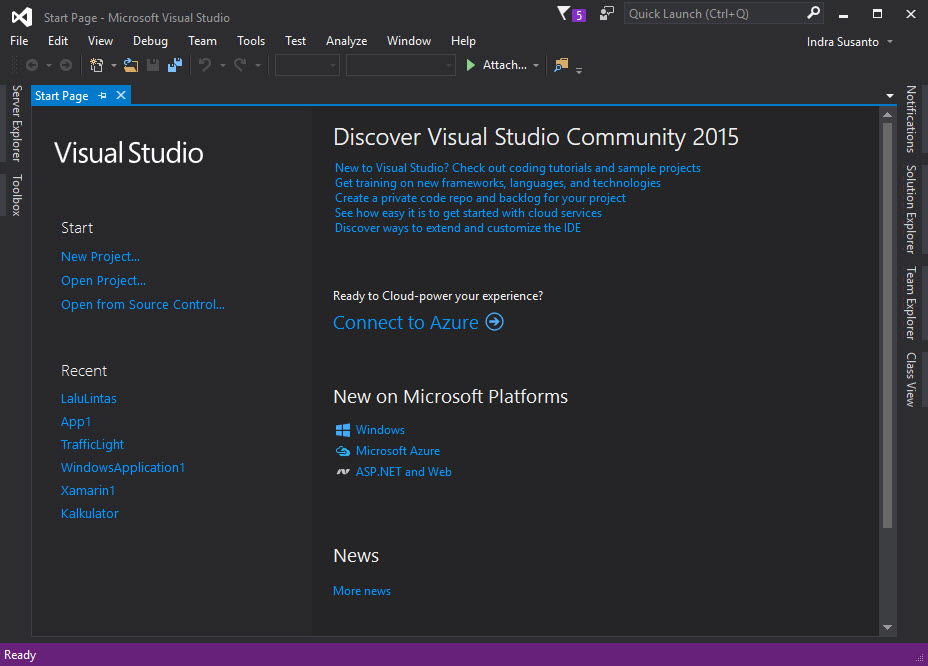The height and width of the screenshot is (666, 928).
Task: Click the Quick Launch search box
Action: [715, 14]
